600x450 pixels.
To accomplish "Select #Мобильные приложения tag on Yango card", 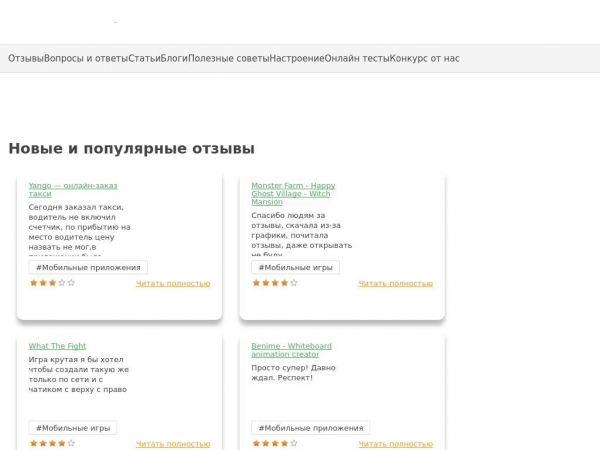I will tap(88, 267).
